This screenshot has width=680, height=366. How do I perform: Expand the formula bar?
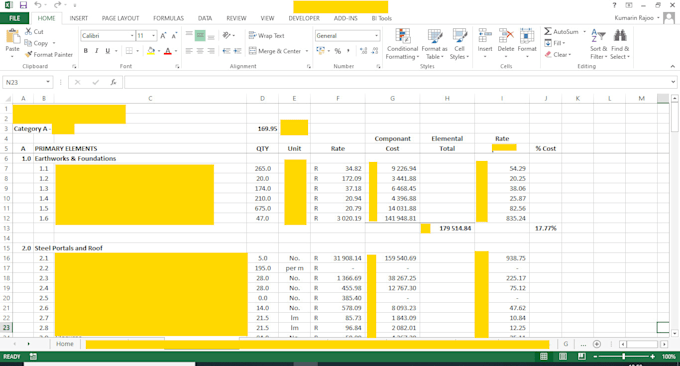(673, 82)
